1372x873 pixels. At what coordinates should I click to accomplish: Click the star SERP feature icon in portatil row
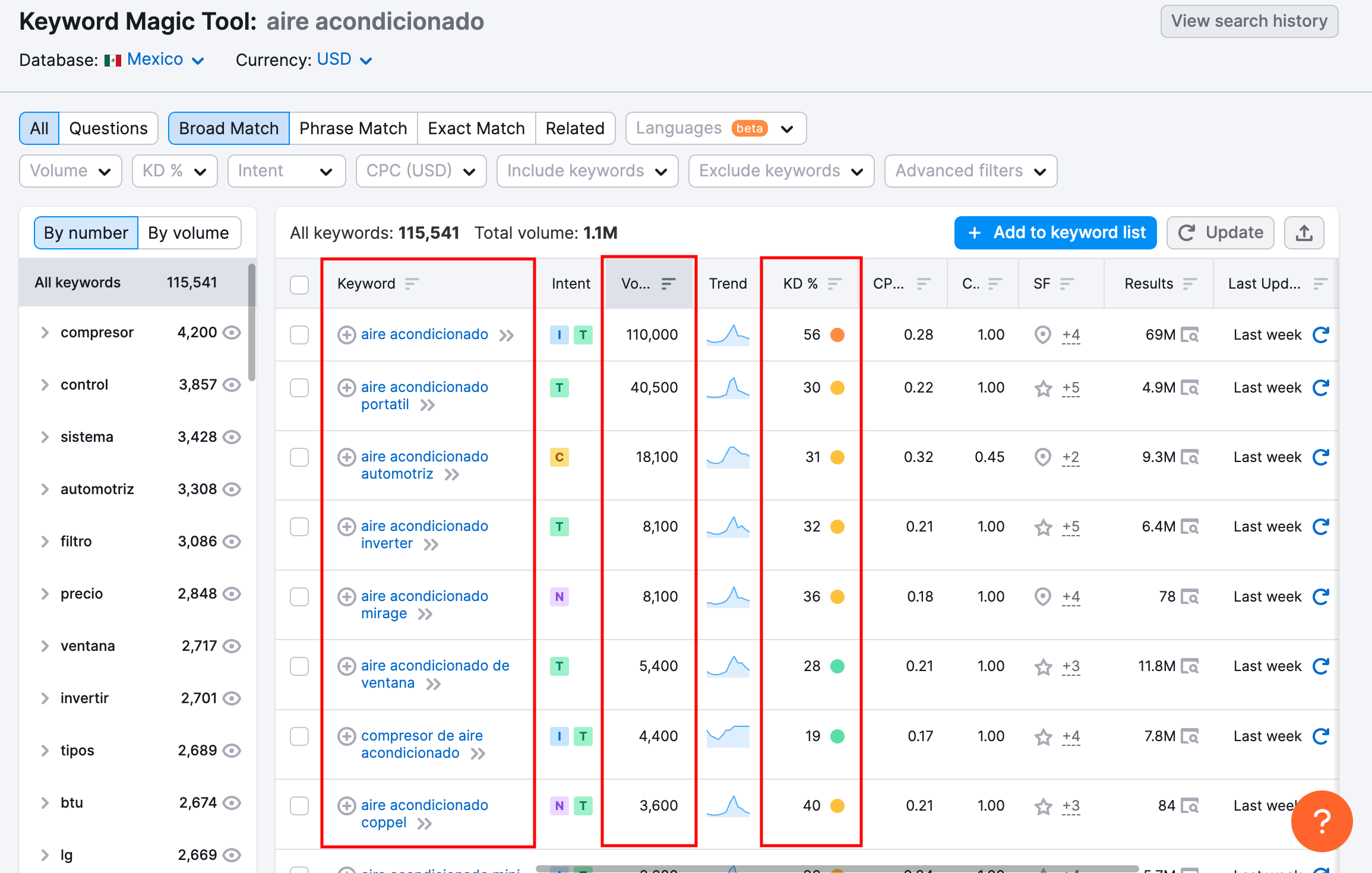[1043, 388]
